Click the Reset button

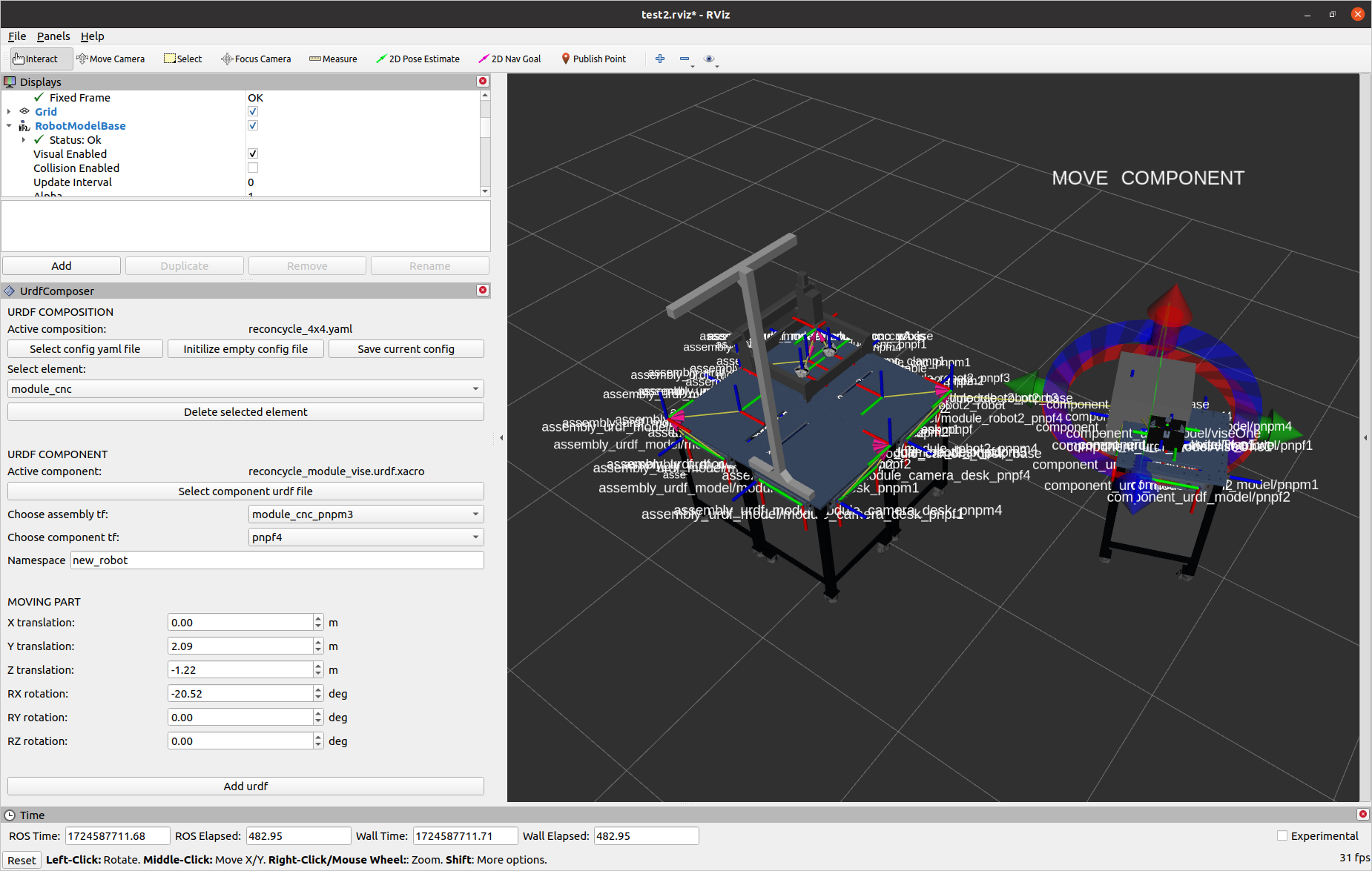[x=22, y=860]
